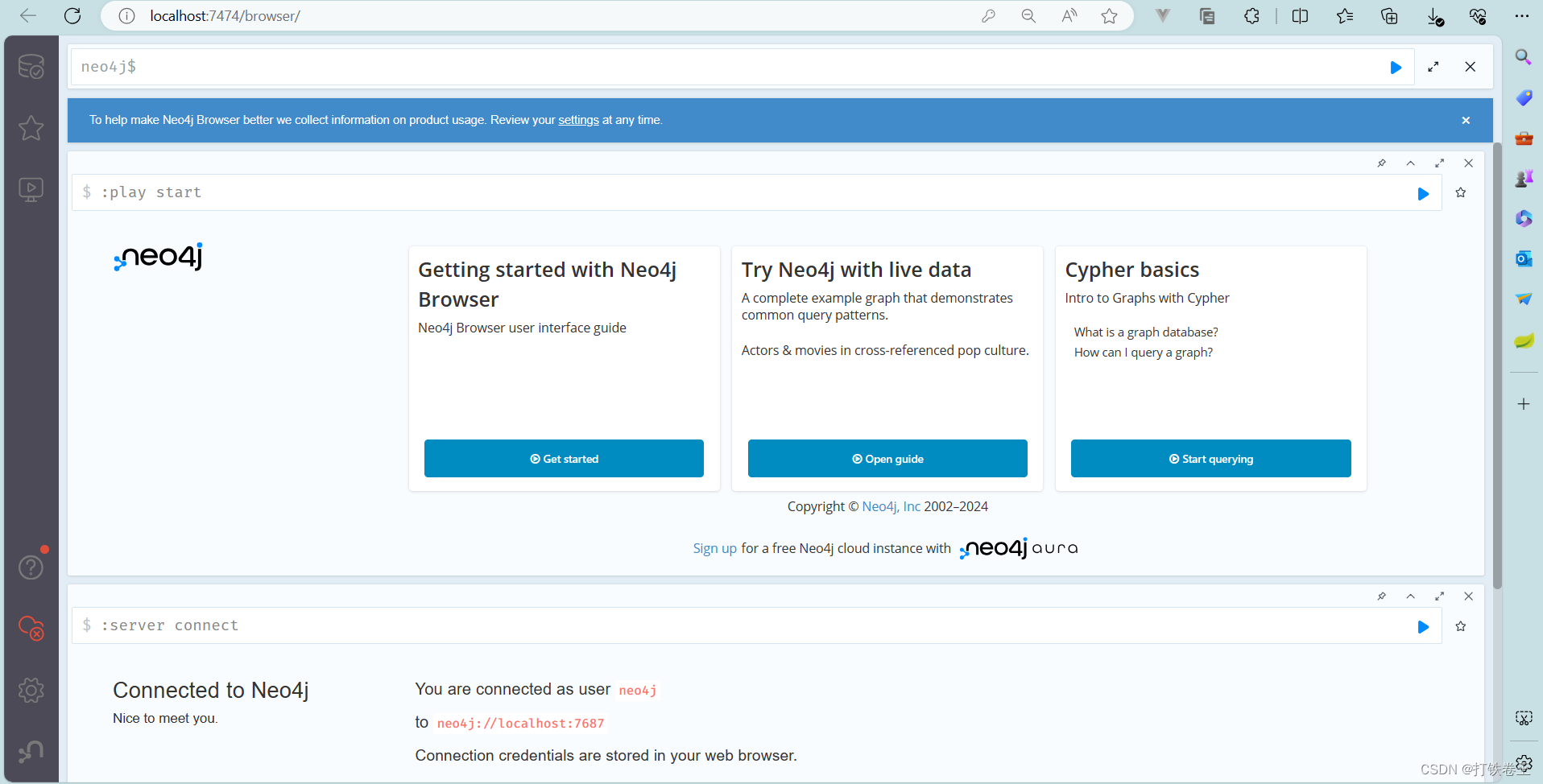
Task: Select the neo4j://localhost:7687 connection URL
Action: pos(521,724)
